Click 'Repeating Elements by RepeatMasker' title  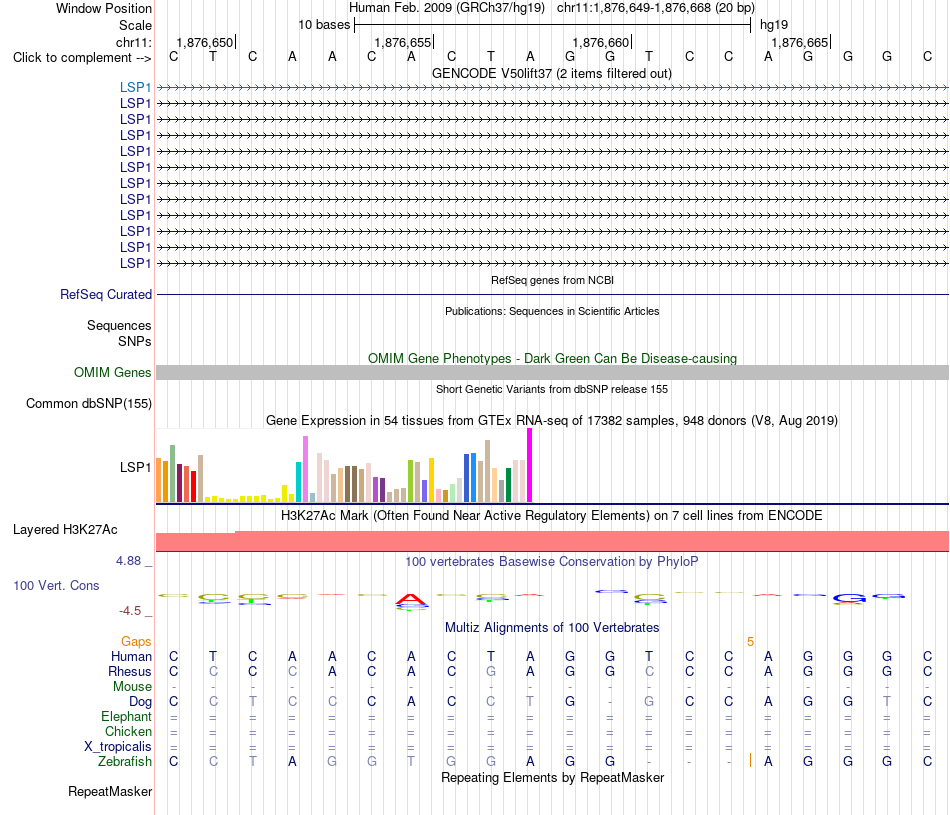click(x=553, y=777)
